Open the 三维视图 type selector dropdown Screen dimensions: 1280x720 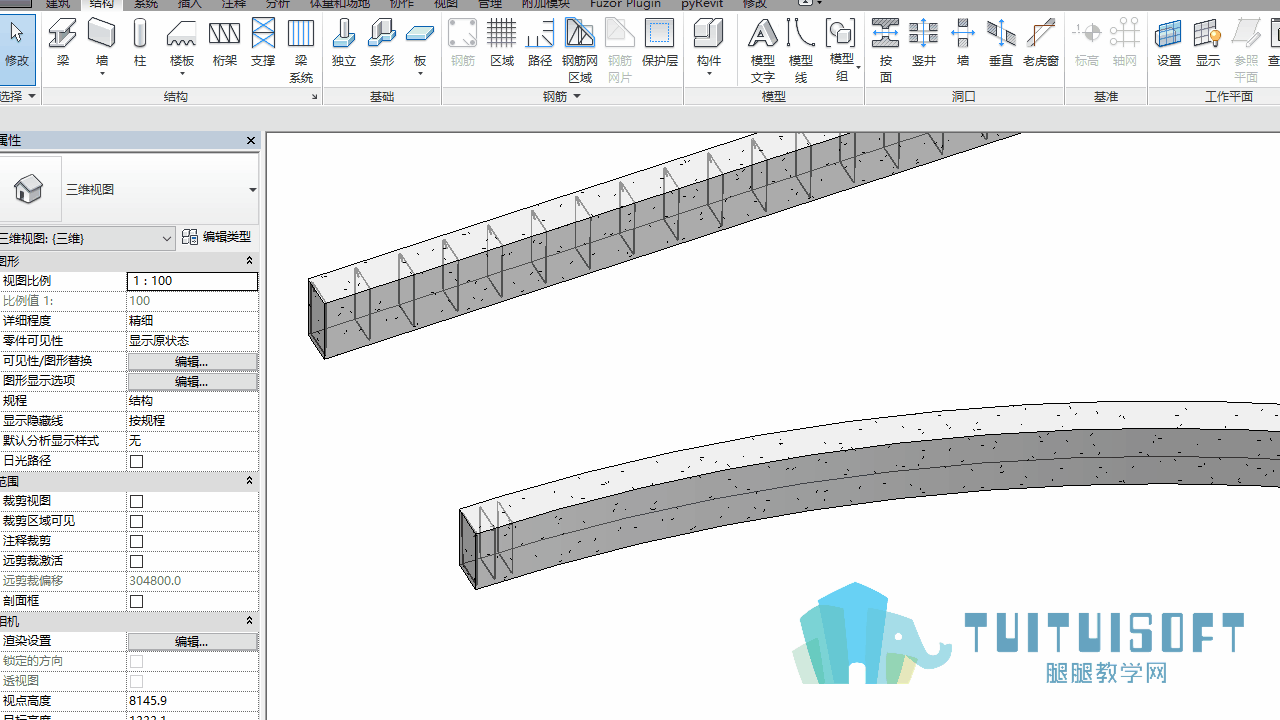coord(252,190)
